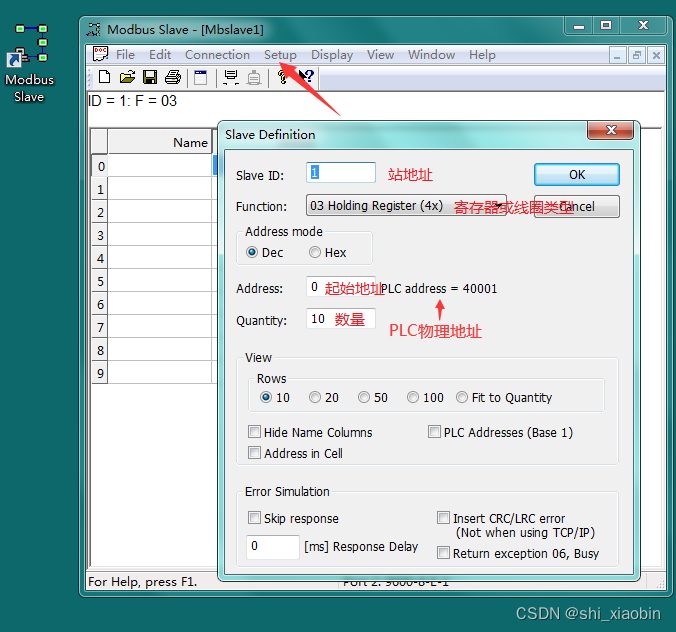The height and width of the screenshot is (632, 676).
Task: Select row 6 header in table
Action: (100, 304)
